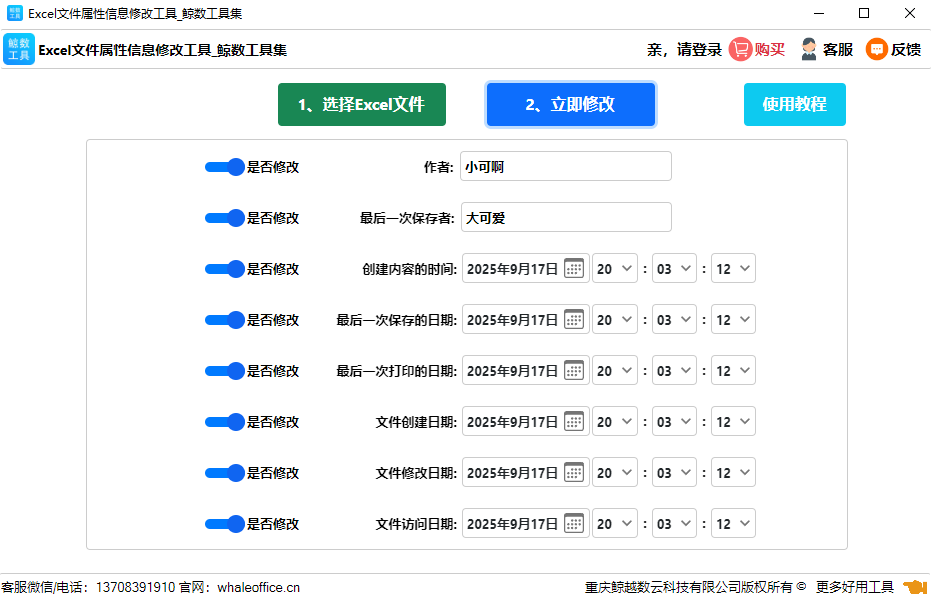Open hour dropdown for 最后一次保存的日期
The image size is (931, 600).
(x=615, y=319)
